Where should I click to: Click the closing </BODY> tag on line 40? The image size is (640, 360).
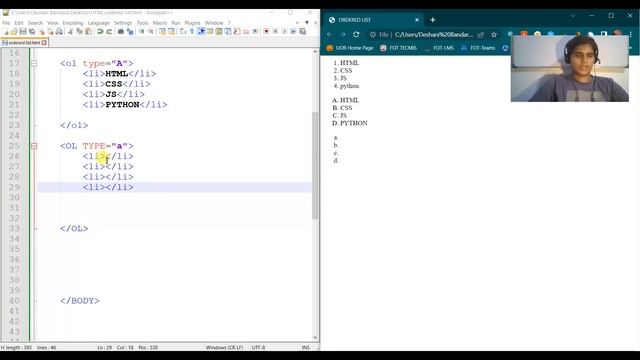80,301
